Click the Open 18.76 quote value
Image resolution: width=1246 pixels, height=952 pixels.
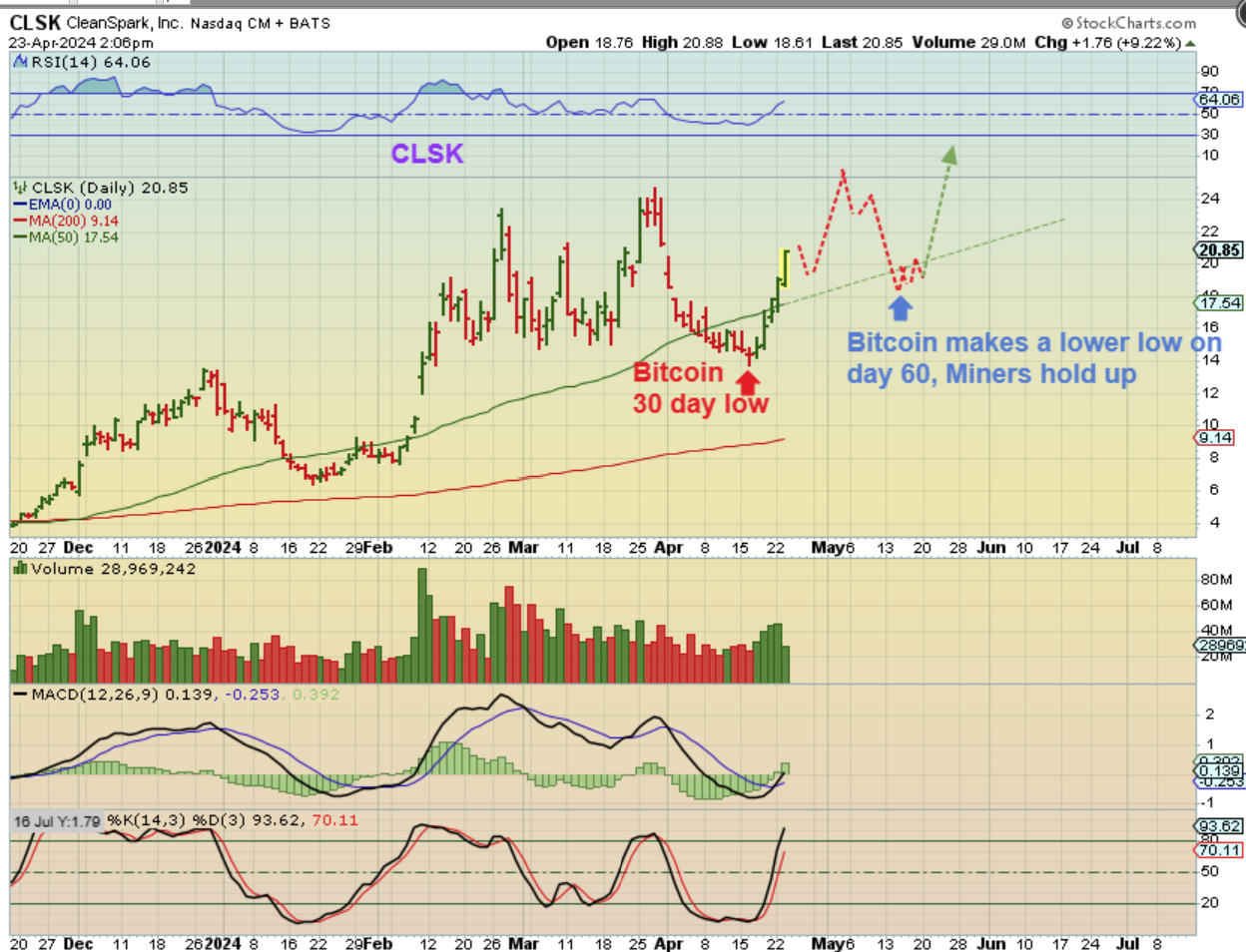coord(589,42)
